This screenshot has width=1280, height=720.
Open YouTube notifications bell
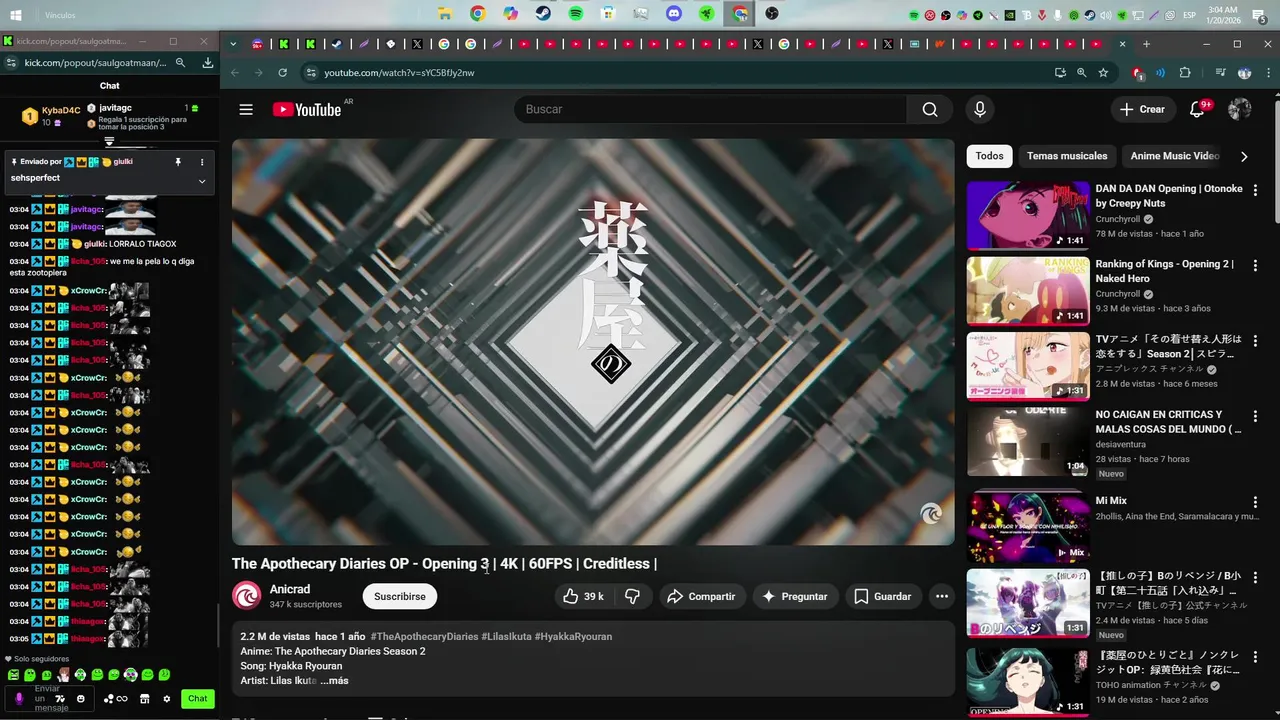(x=1197, y=109)
